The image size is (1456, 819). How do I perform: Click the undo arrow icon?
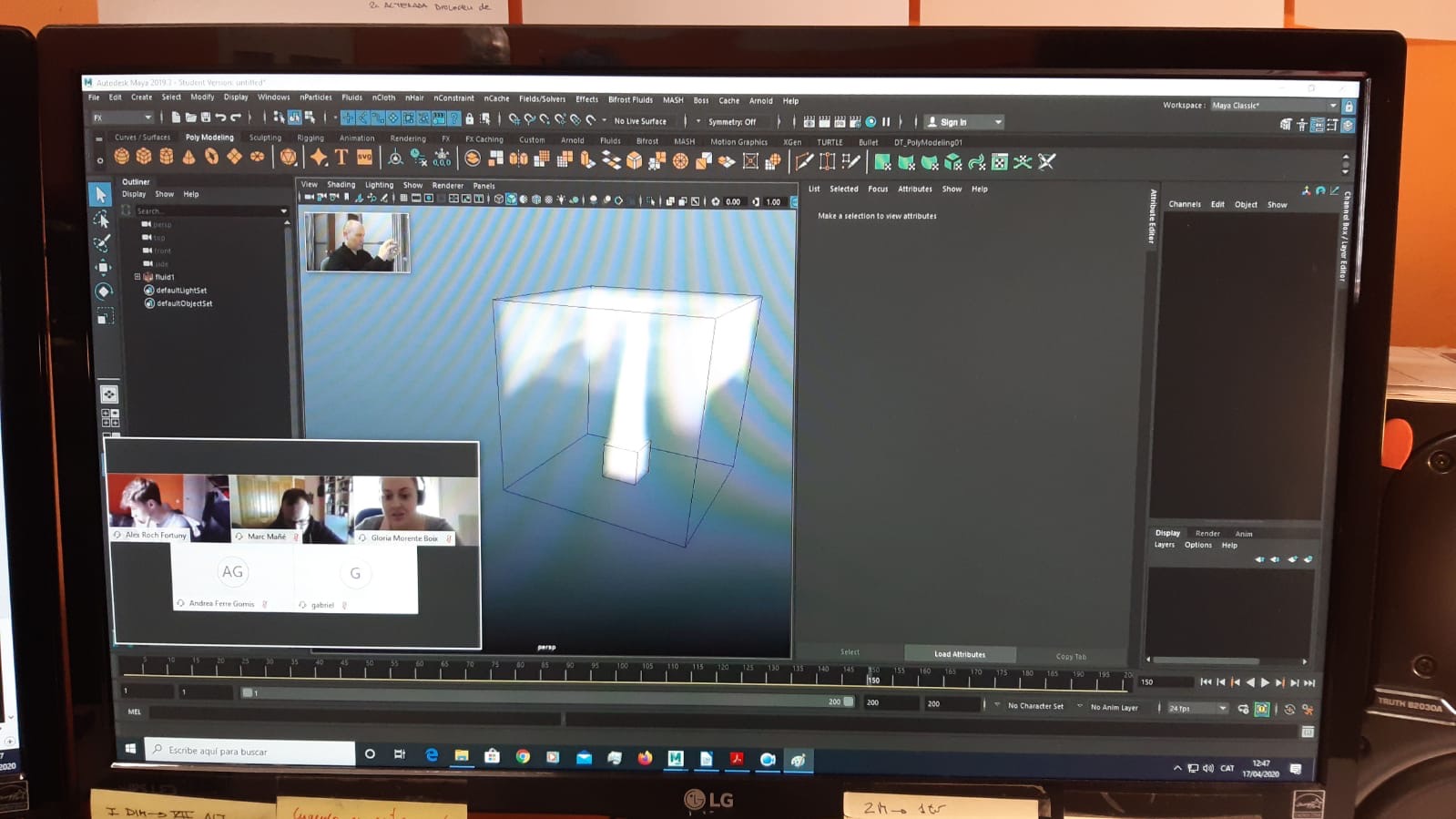(x=220, y=118)
